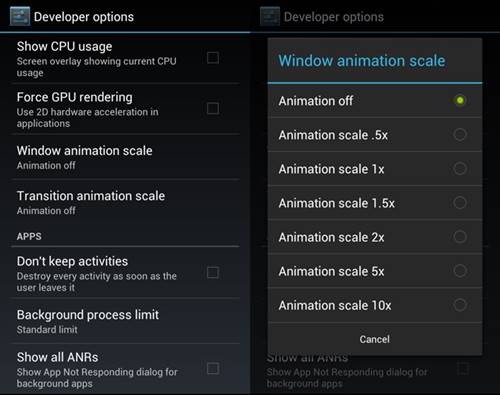Viewport: 500px width, 395px height.
Task: Open the Transition animation scale setting
Action: pyautogui.click(x=125, y=202)
